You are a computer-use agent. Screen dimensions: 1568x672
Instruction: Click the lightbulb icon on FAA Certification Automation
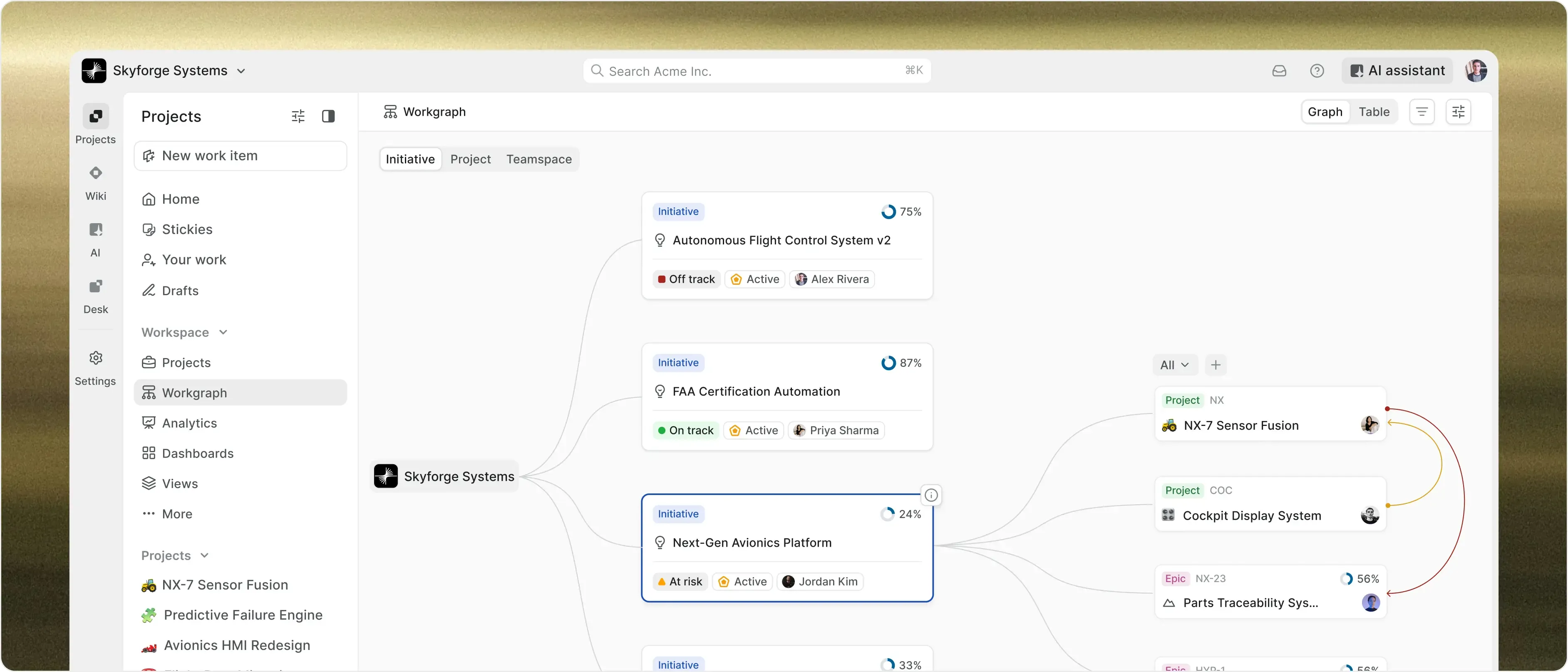coord(660,392)
